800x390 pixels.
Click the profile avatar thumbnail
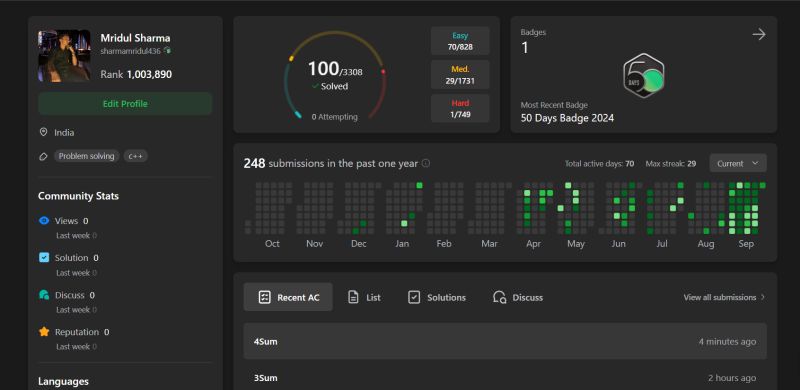point(64,56)
